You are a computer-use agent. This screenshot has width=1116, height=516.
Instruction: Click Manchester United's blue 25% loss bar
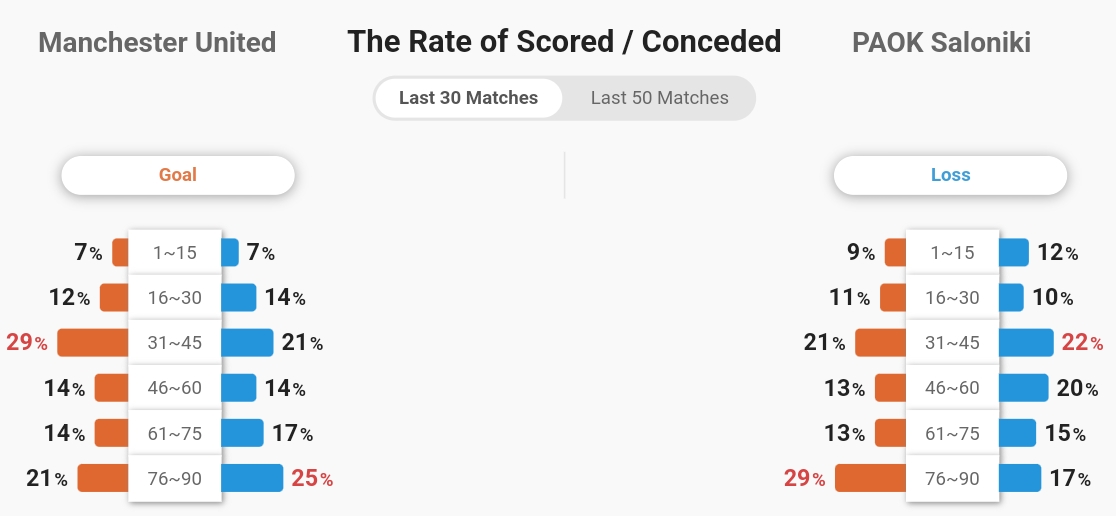[252, 478]
